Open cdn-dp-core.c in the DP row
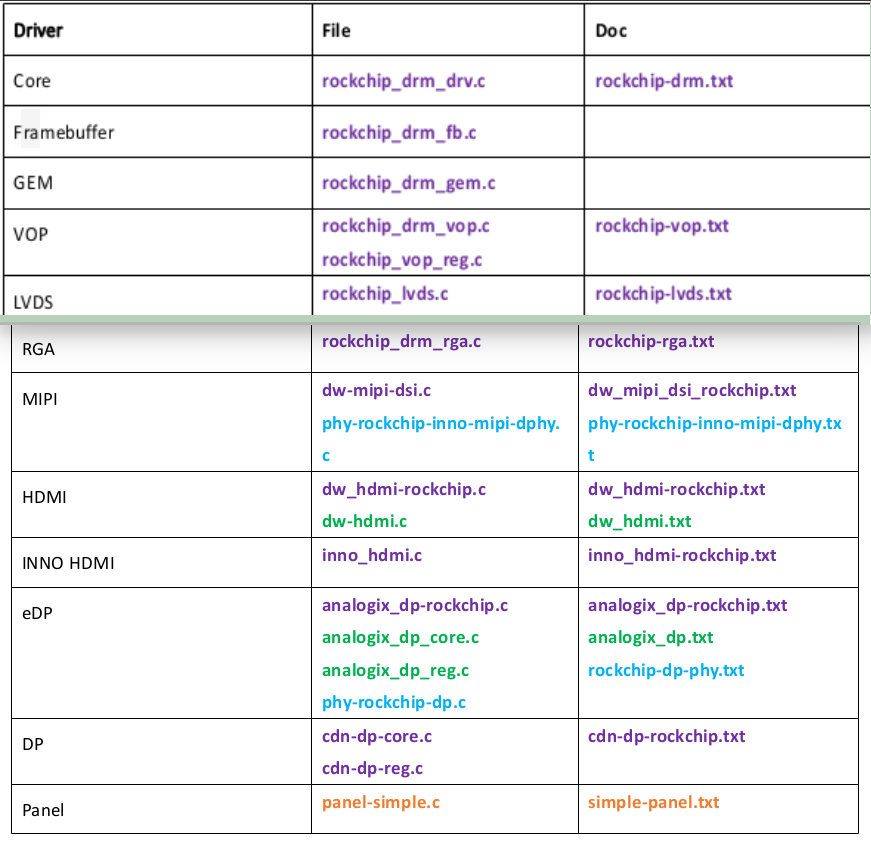The width and height of the screenshot is (871, 847). [x=377, y=736]
